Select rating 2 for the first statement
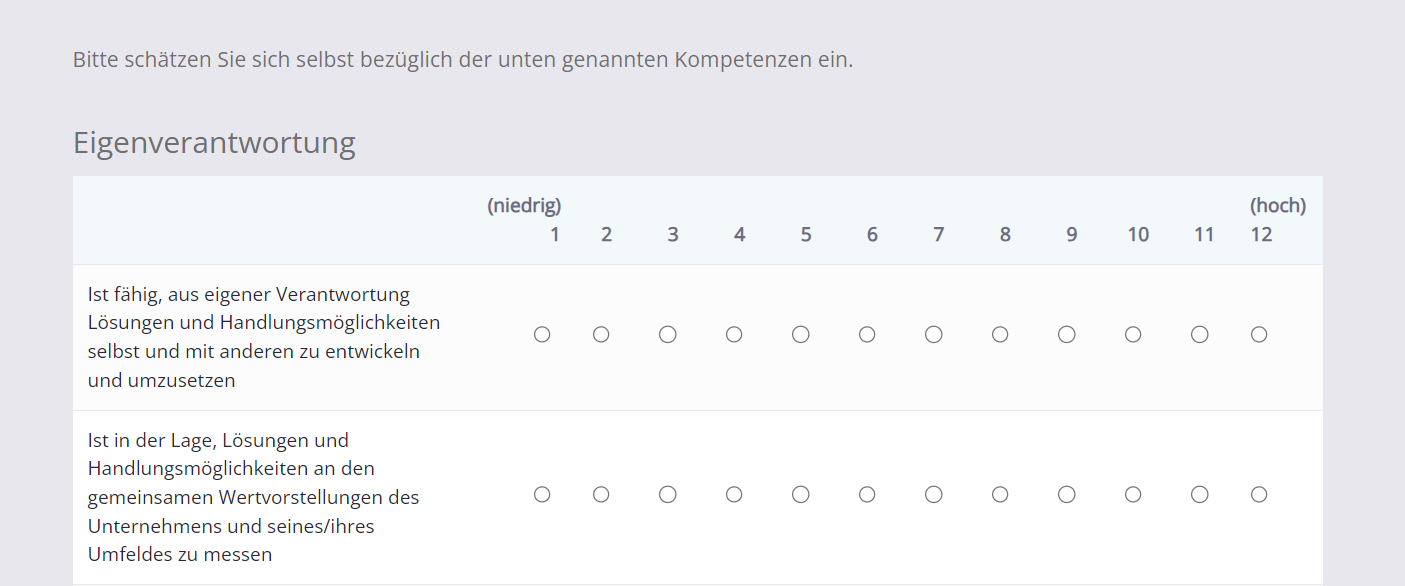 601,335
